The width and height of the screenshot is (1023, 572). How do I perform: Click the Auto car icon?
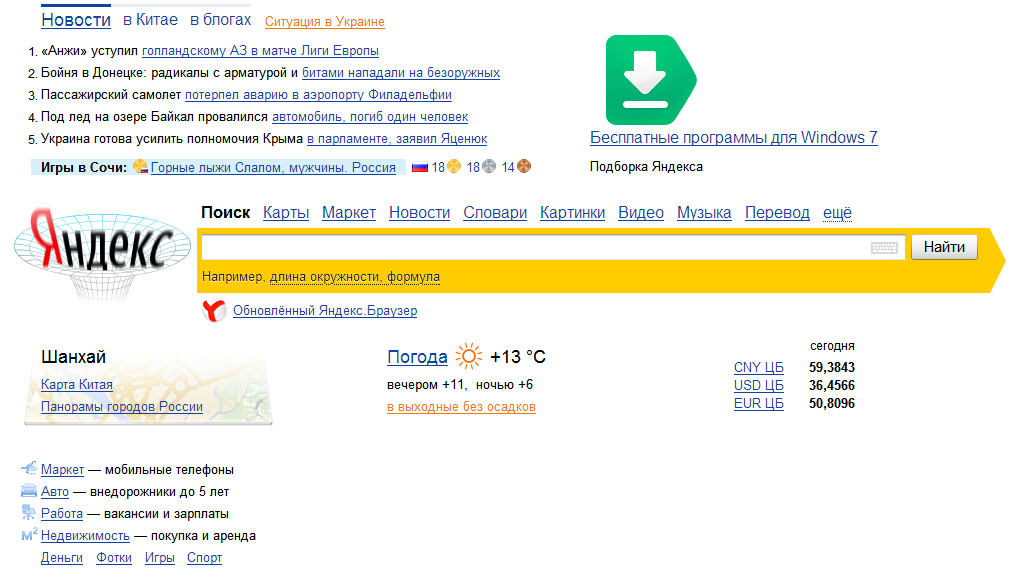29,490
